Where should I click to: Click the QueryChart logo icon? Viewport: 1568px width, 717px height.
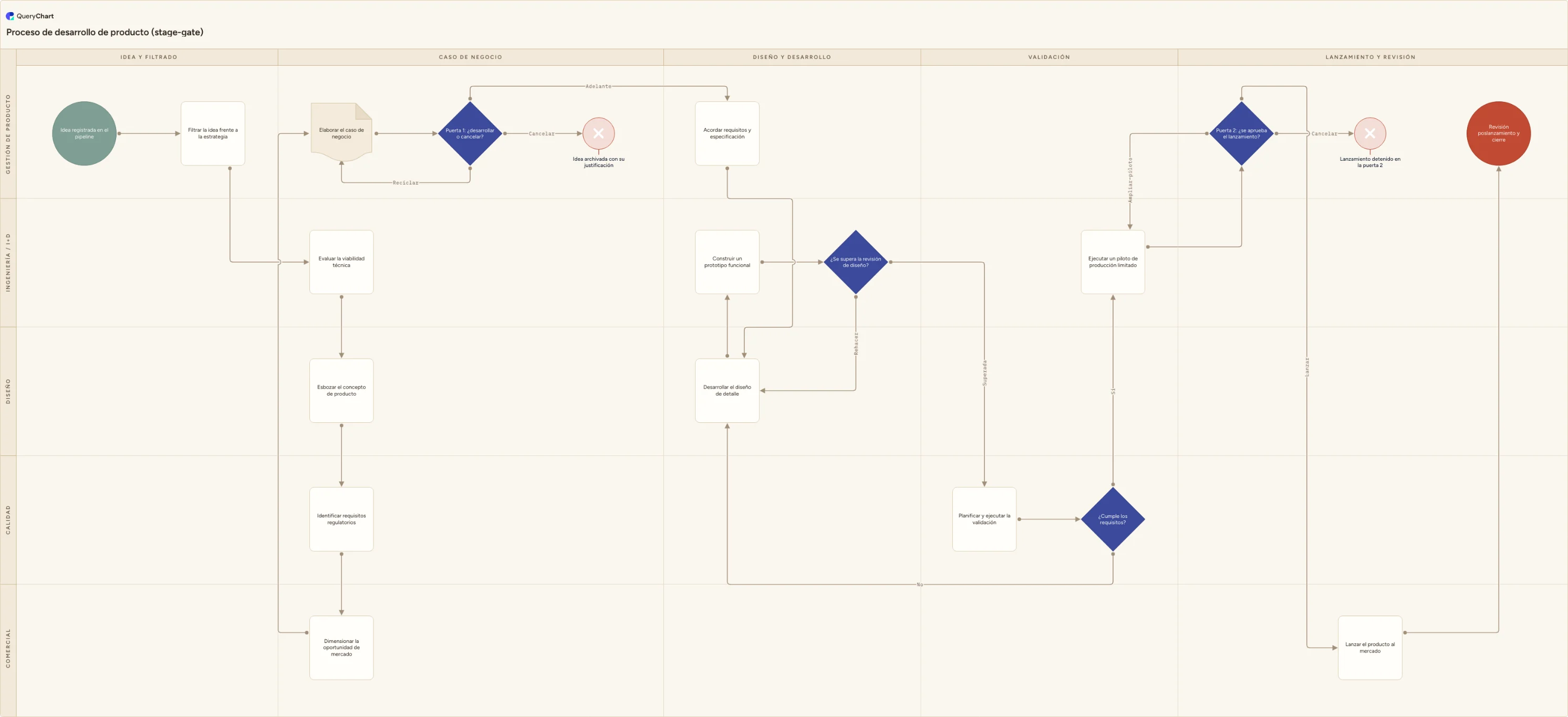10,16
